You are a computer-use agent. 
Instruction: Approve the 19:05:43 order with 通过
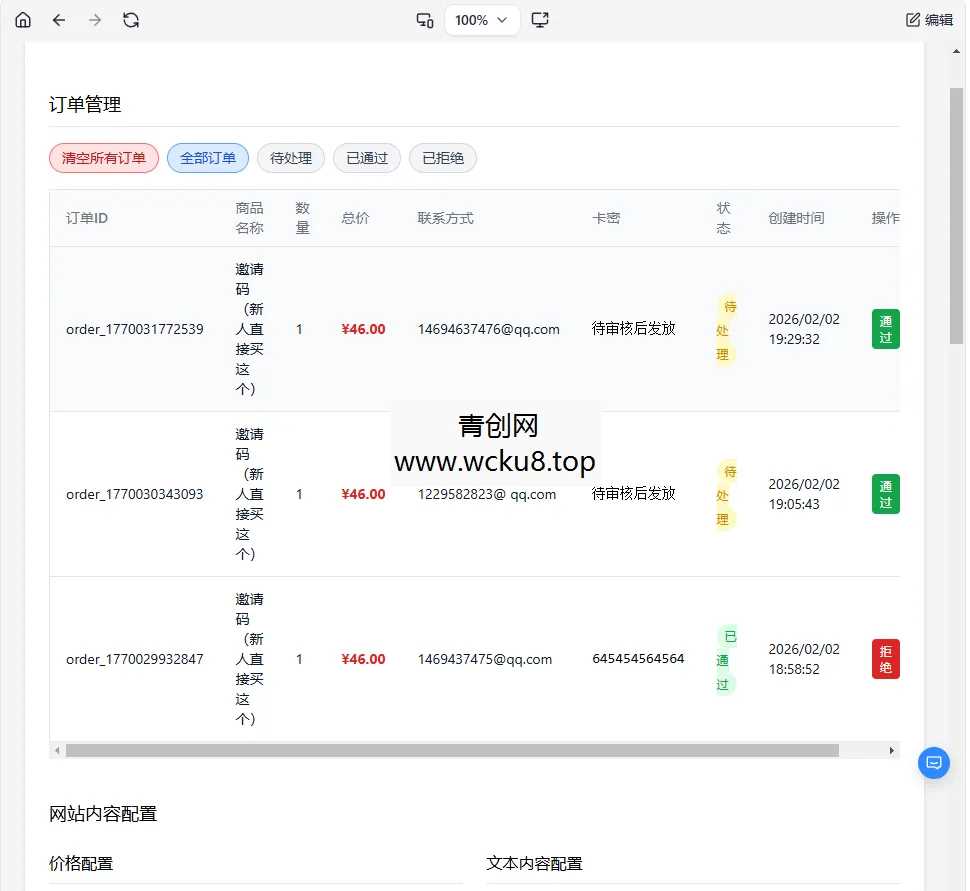(x=884, y=493)
